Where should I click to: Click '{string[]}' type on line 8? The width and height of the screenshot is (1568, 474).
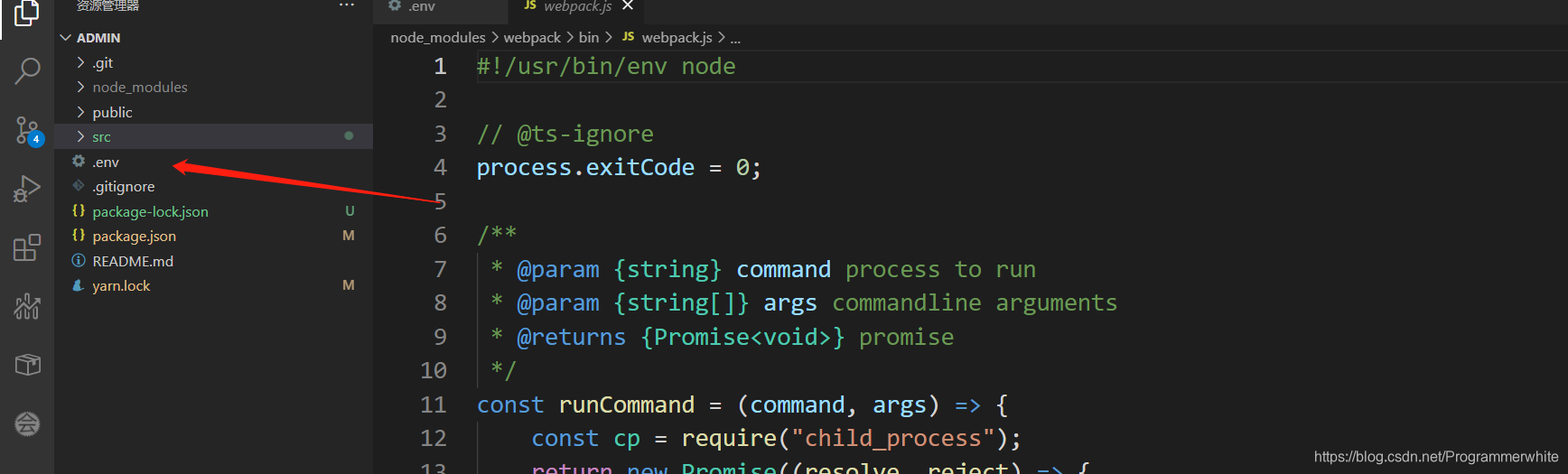click(x=681, y=302)
